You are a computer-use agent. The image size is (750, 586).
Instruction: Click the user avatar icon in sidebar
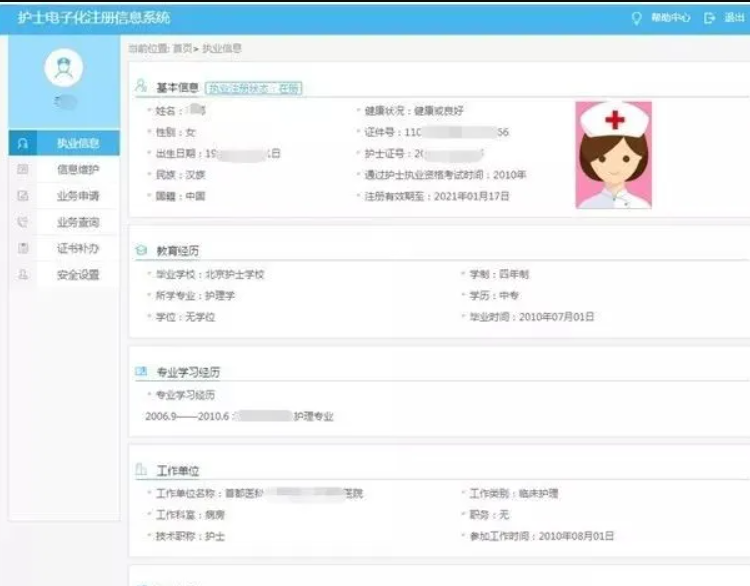point(64,69)
